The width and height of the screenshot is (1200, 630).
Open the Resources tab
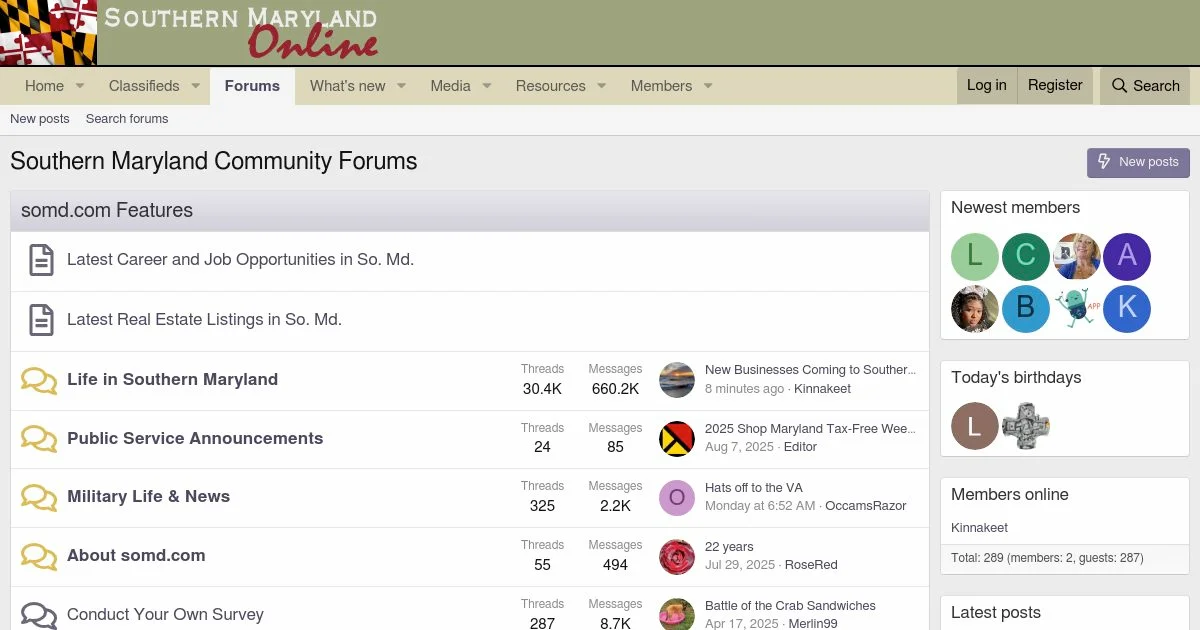pyautogui.click(x=550, y=86)
